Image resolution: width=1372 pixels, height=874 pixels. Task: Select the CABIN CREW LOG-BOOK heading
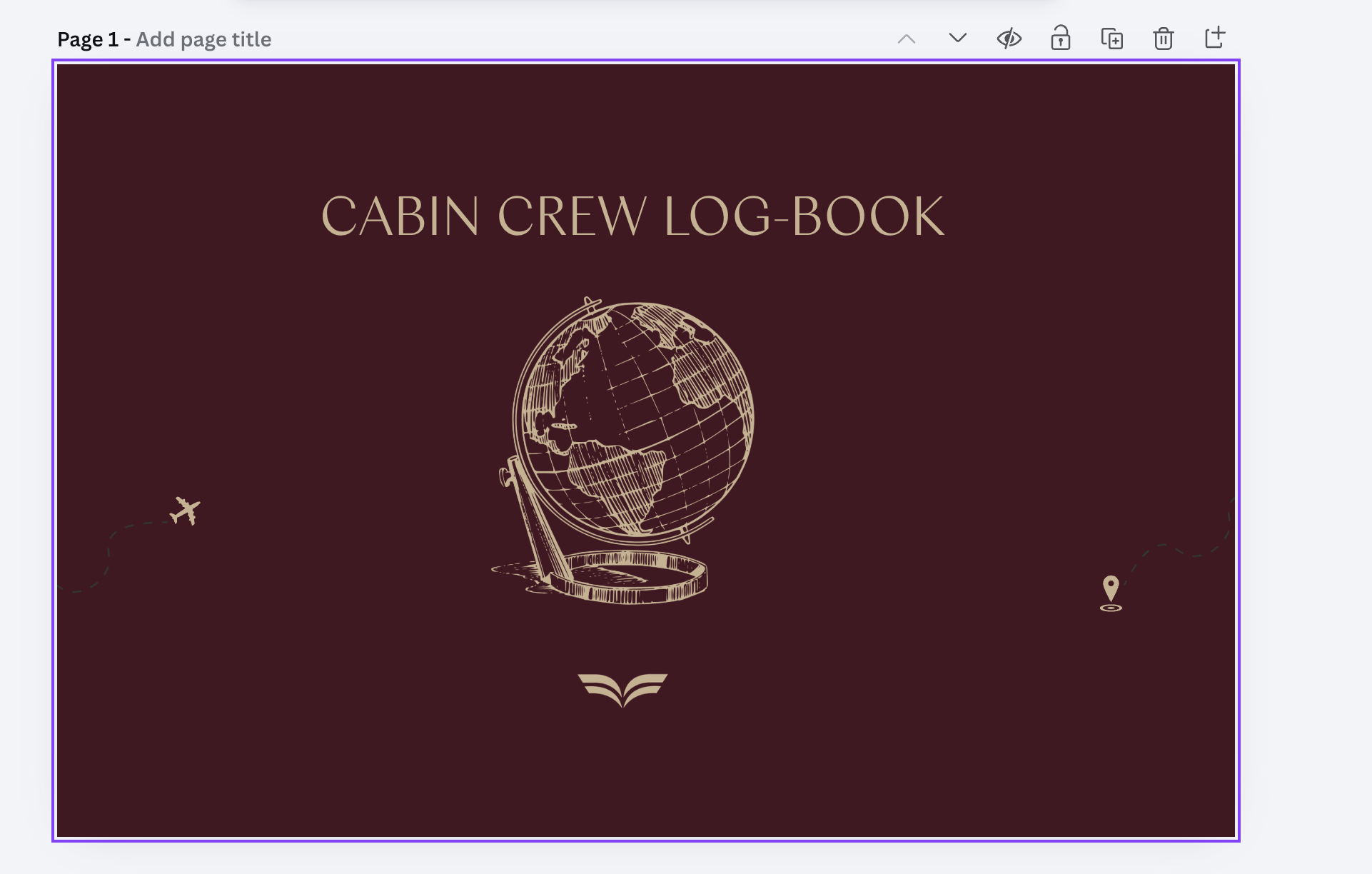[x=632, y=216]
